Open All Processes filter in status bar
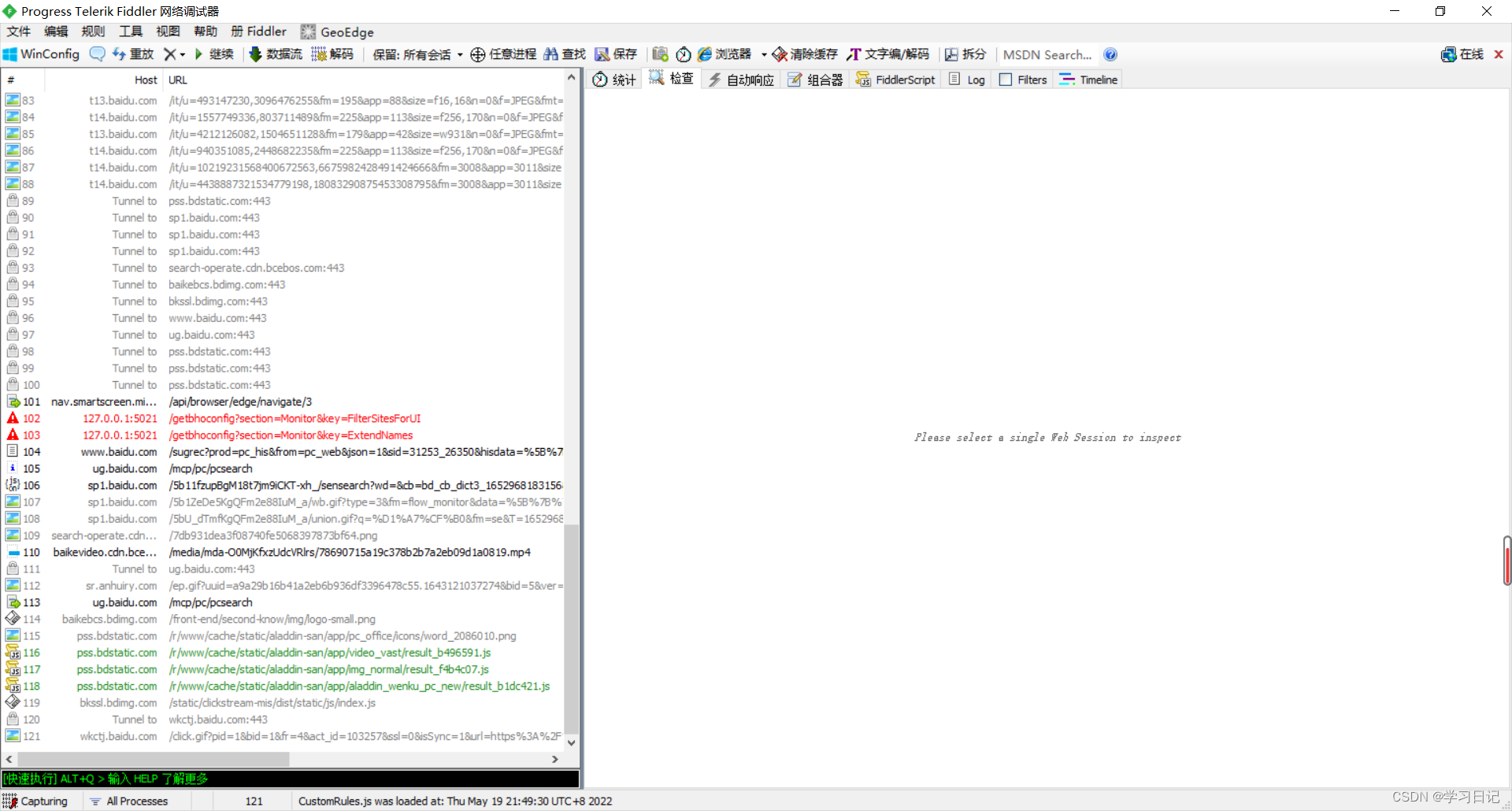The width and height of the screenshot is (1512, 811). click(129, 801)
